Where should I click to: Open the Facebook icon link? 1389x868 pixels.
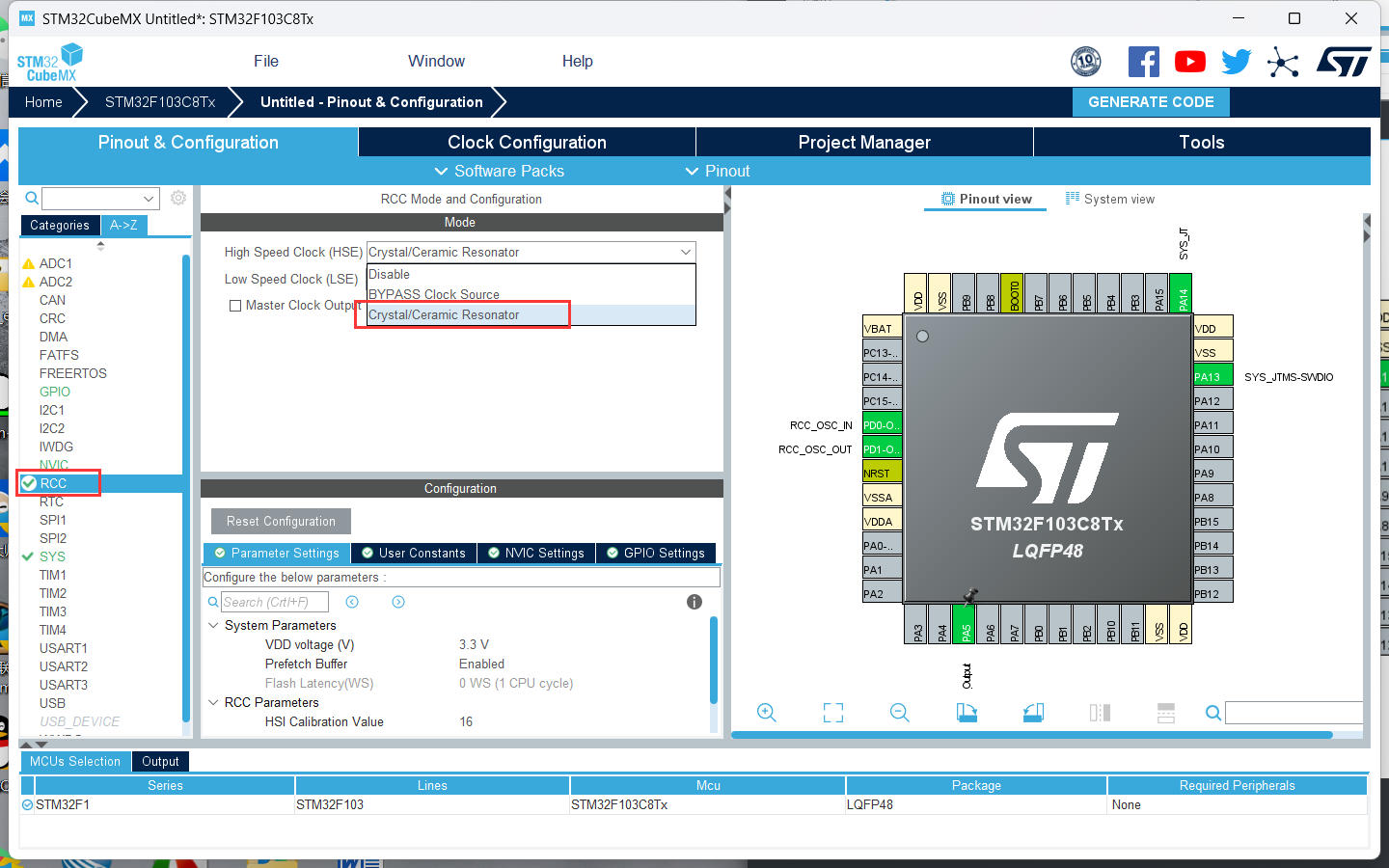1144,62
